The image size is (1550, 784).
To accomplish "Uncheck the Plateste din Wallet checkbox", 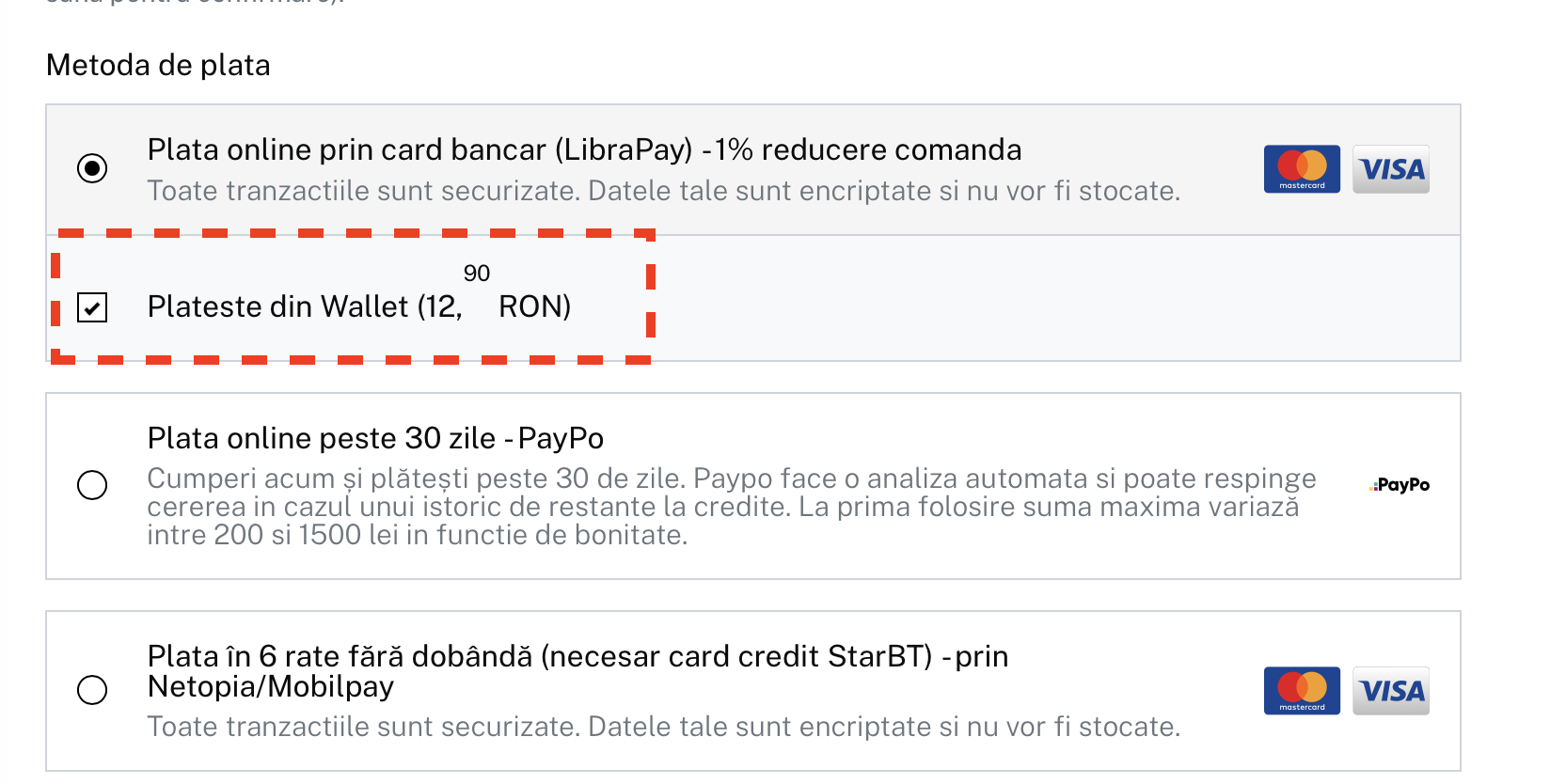I will pos(92,307).
